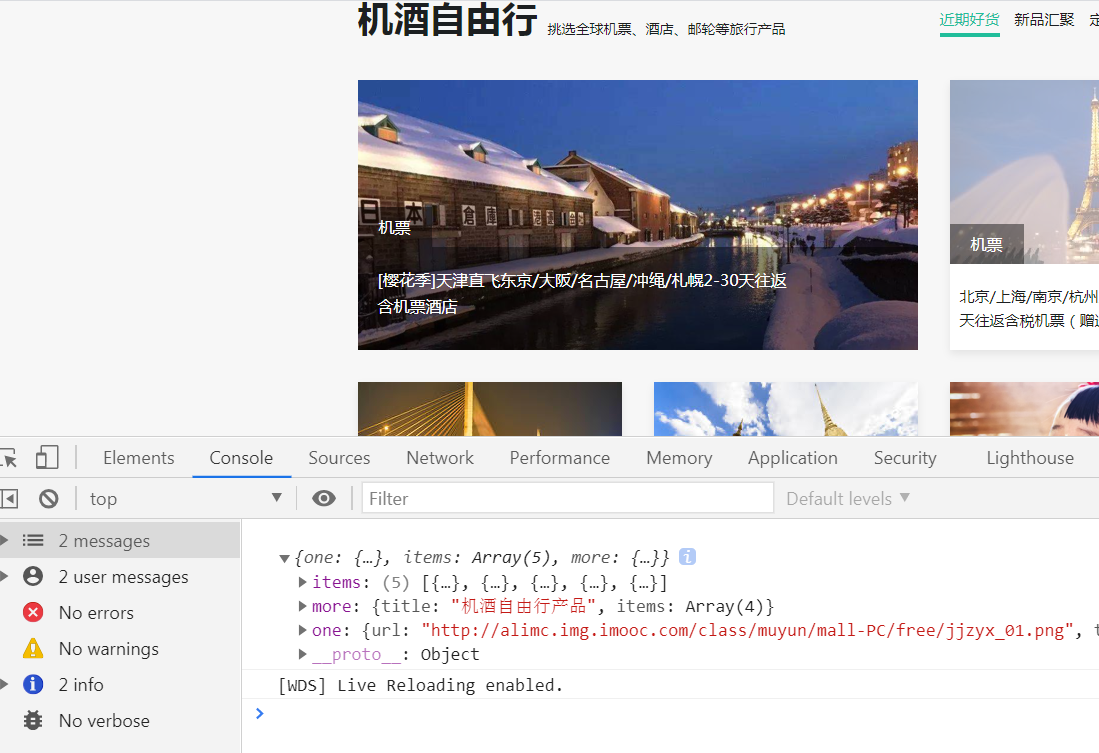The width and height of the screenshot is (1099, 753).
Task: Clear the console with the ban icon
Action: click(x=48, y=498)
